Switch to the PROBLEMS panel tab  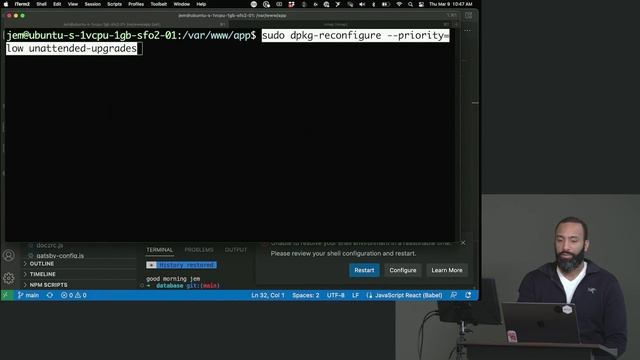[x=199, y=250]
